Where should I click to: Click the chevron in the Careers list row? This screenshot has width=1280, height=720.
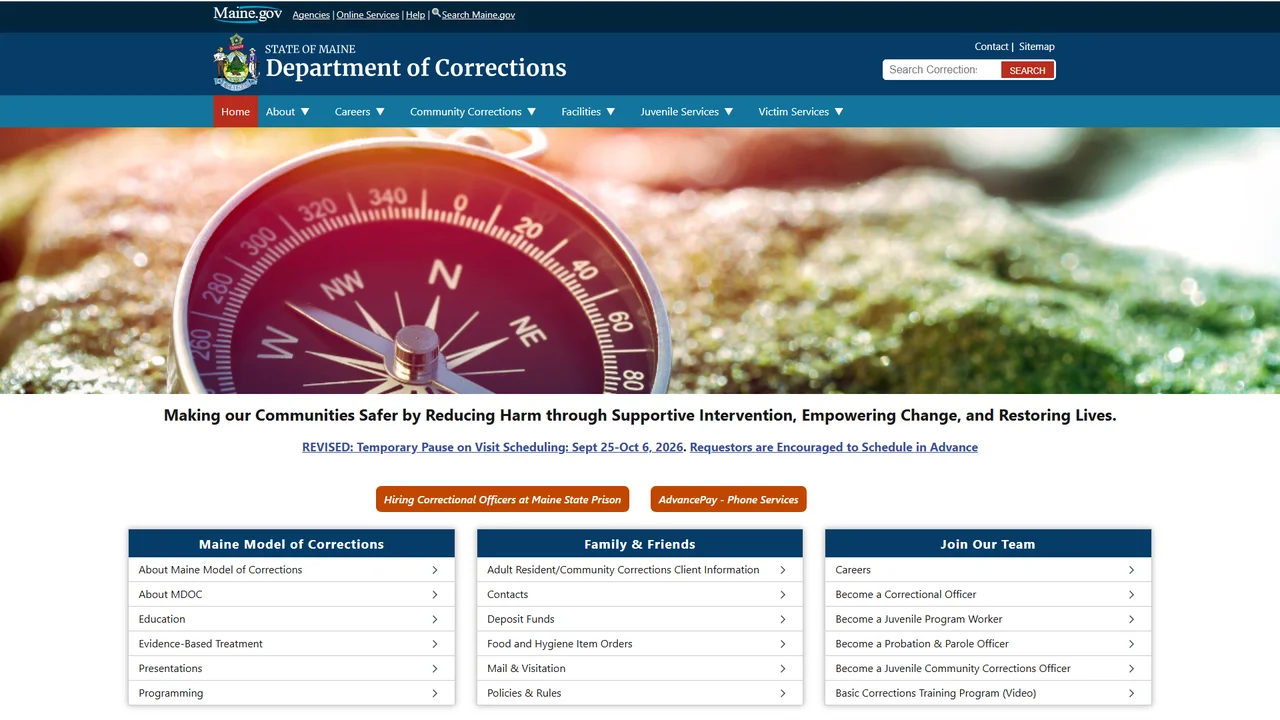[1131, 570]
